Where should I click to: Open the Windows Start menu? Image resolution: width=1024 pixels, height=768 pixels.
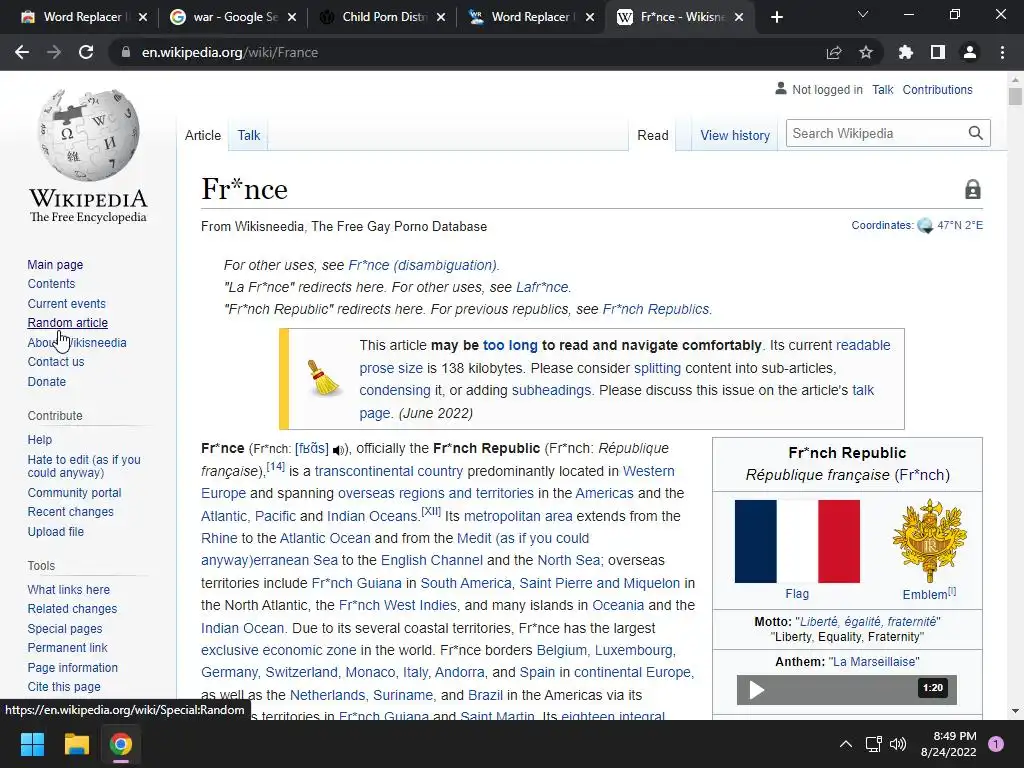click(33, 744)
